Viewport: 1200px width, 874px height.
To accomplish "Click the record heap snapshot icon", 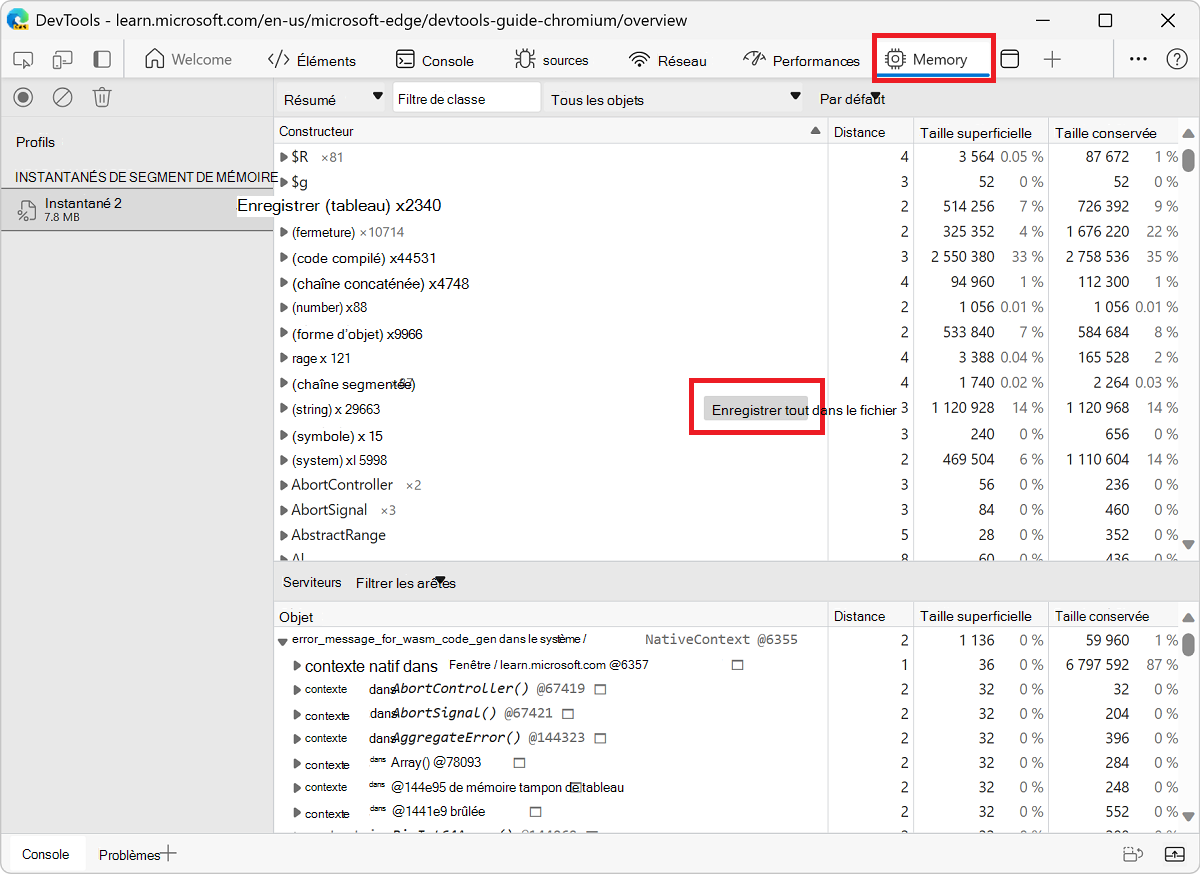I will (x=22, y=97).
